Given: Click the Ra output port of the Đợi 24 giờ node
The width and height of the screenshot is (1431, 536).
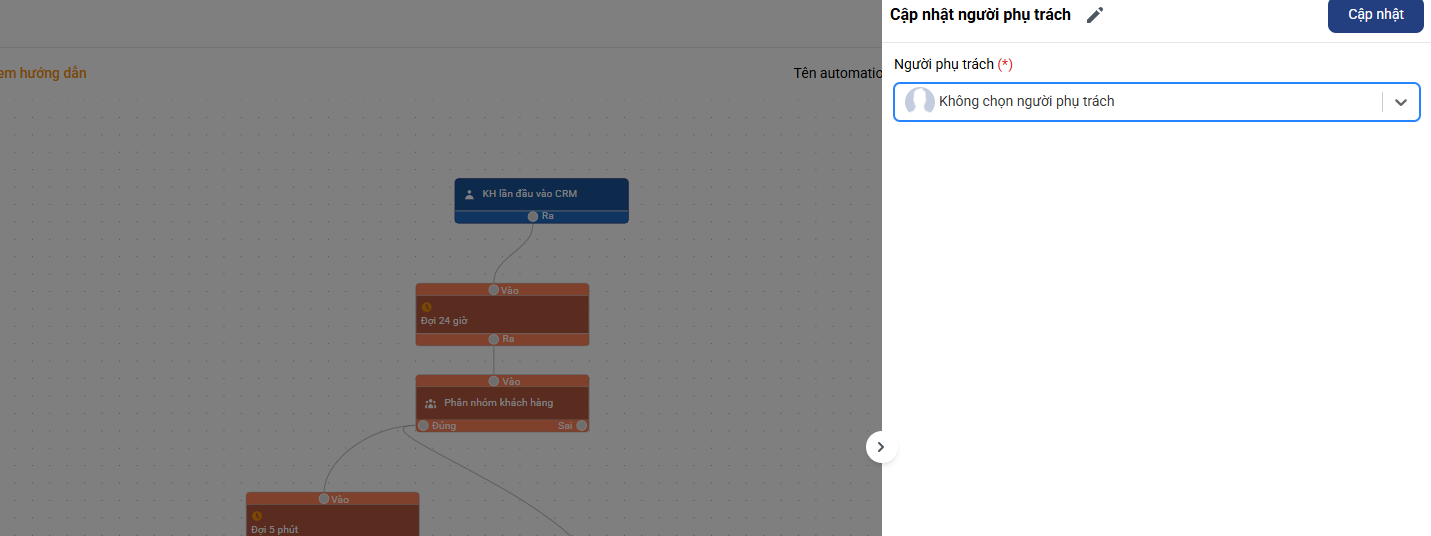Looking at the screenshot, I should [494, 339].
